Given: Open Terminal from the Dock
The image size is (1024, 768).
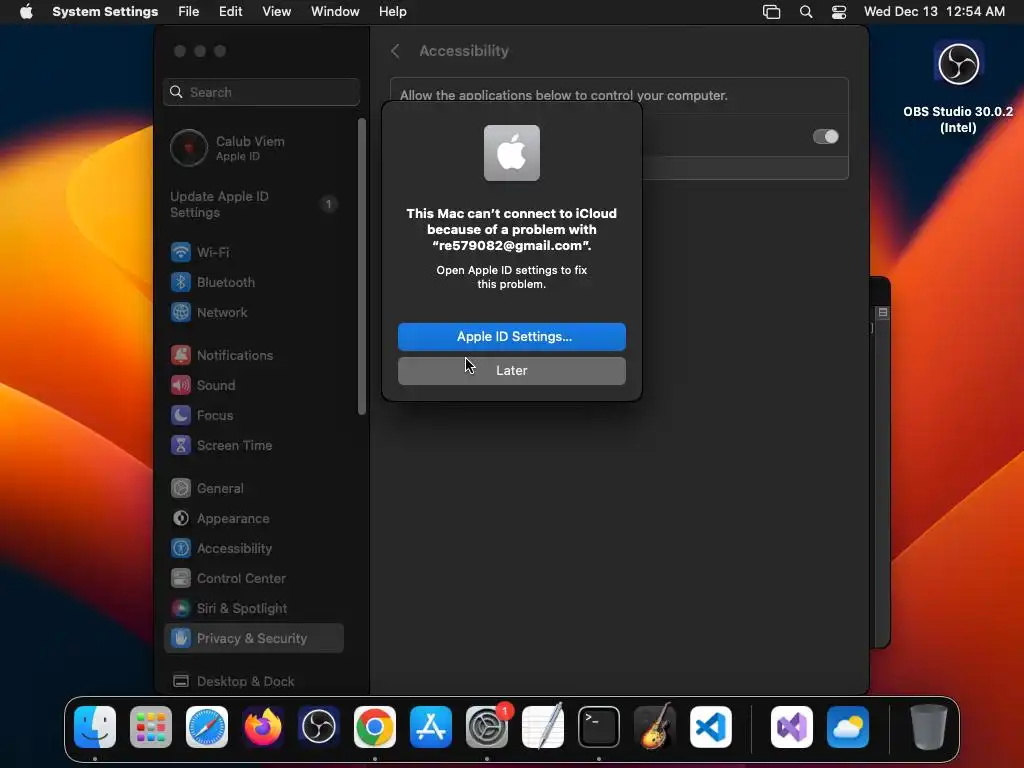Looking at the screenshot, I should (599, 727).
